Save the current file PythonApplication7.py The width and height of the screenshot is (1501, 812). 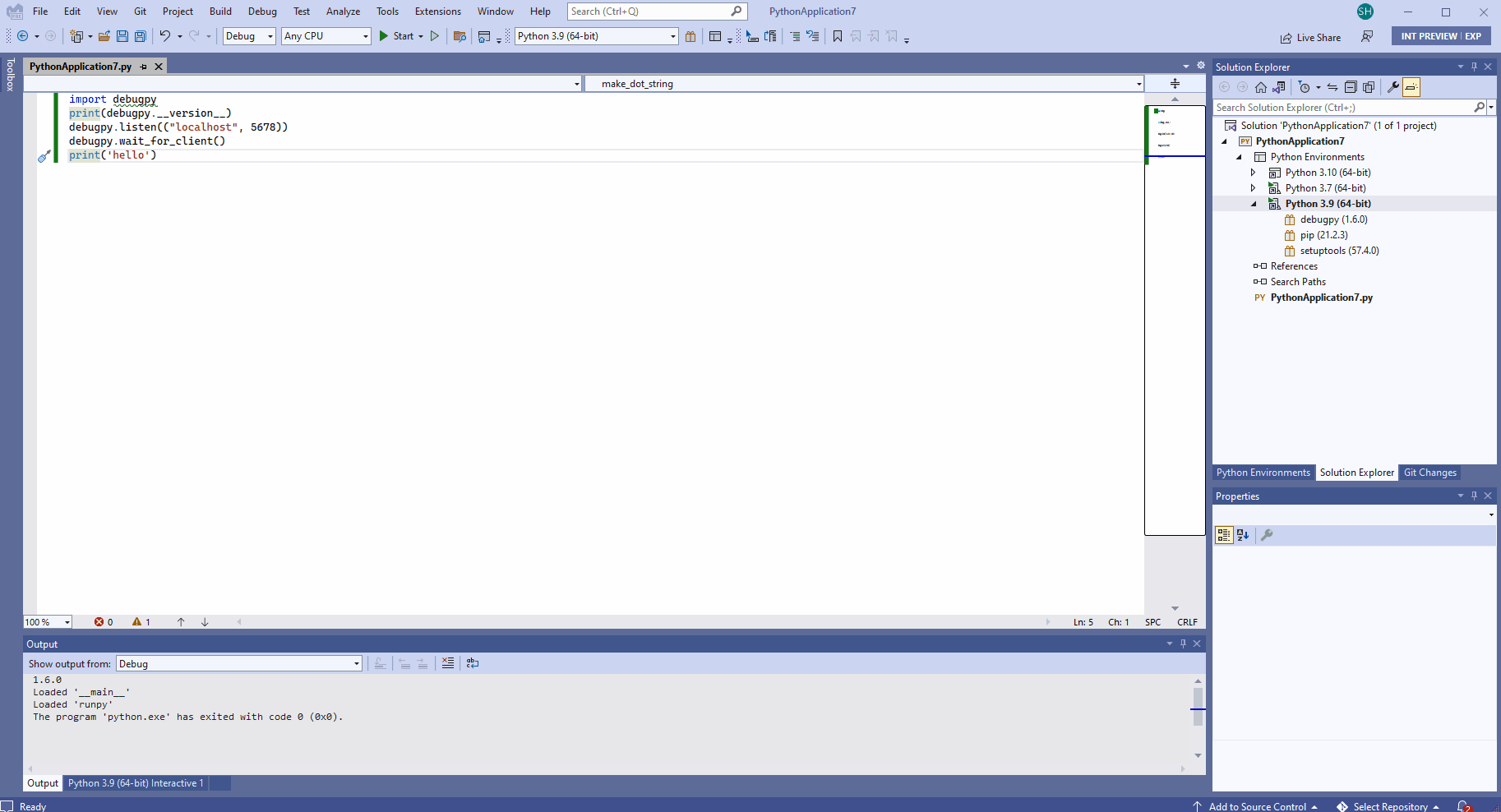click(x=123, y=36)
